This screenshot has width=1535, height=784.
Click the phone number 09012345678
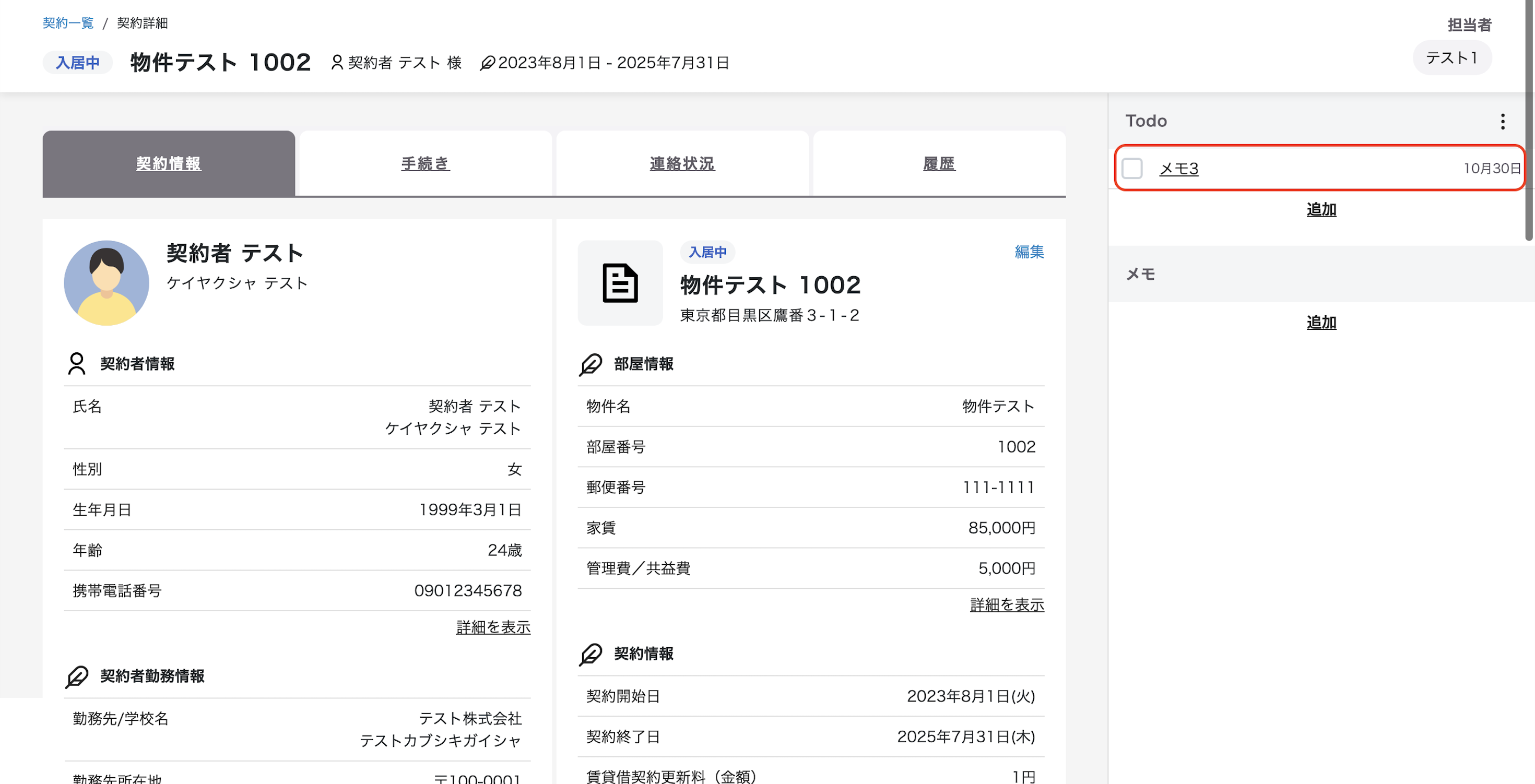tap(468, 590)
